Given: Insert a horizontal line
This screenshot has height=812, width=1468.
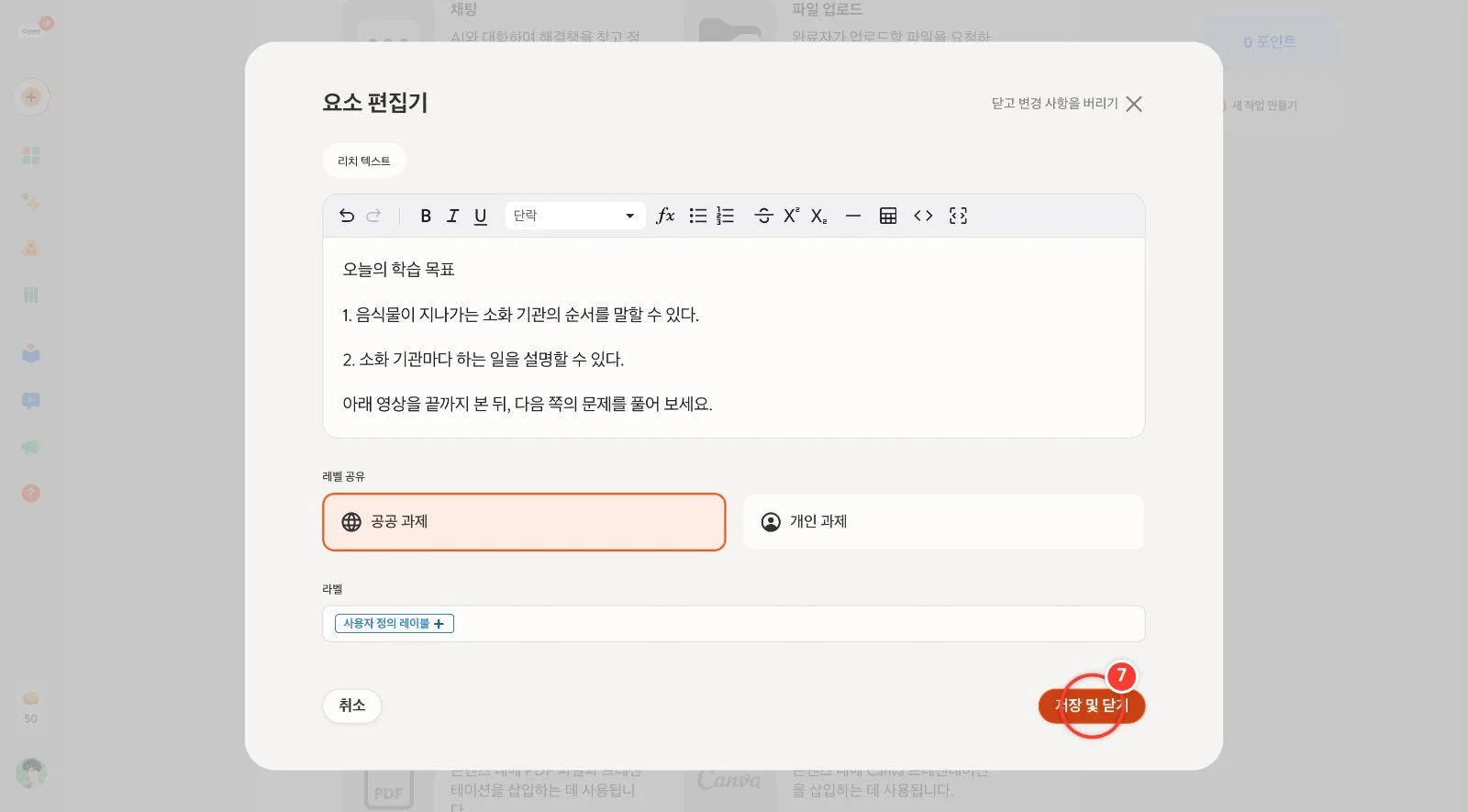Looking at the screenshot, I should pyautogui.click(x=853, y=216).
